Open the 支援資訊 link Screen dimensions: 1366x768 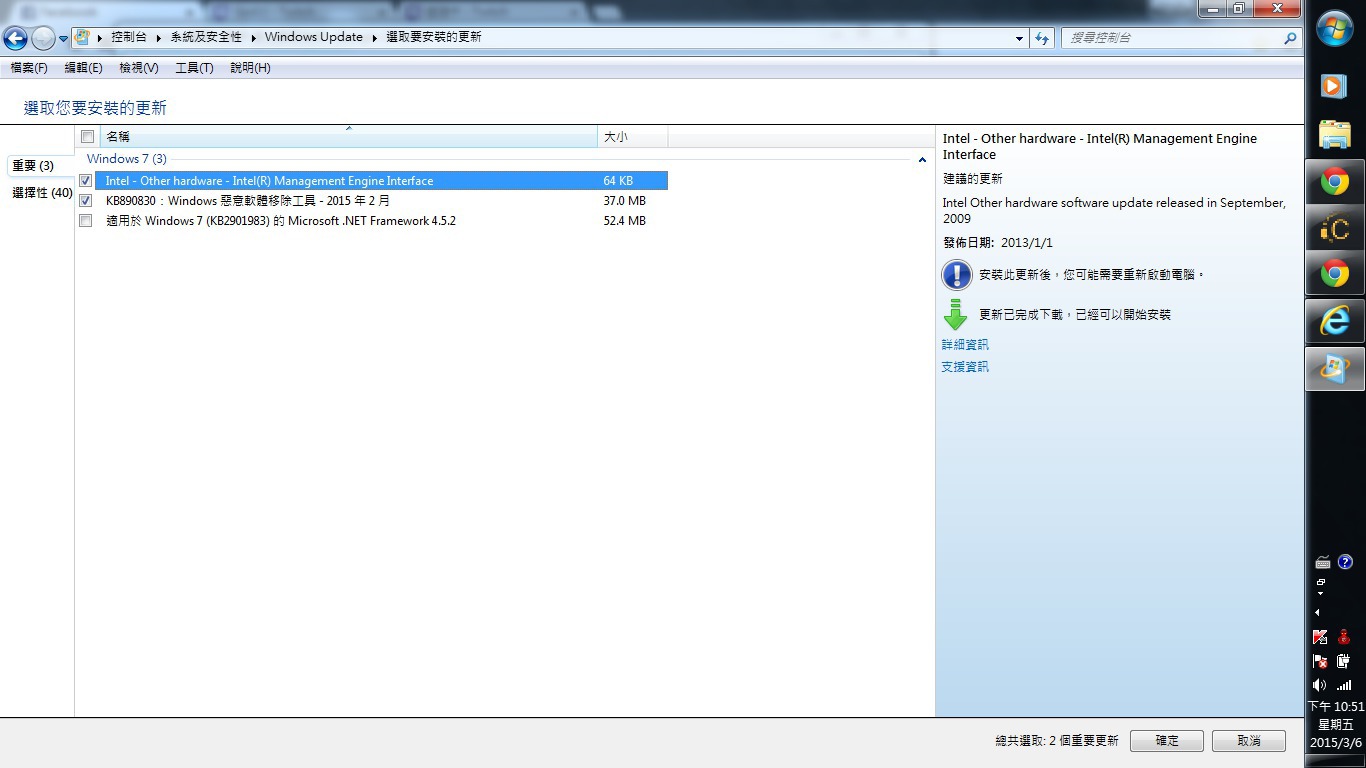pos(965,367)
